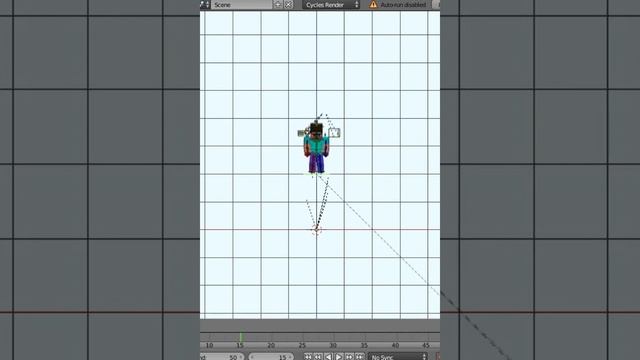Screen dimensions: 640x360
Task: Jump to the end frame of playback
Action: [360, 357]
